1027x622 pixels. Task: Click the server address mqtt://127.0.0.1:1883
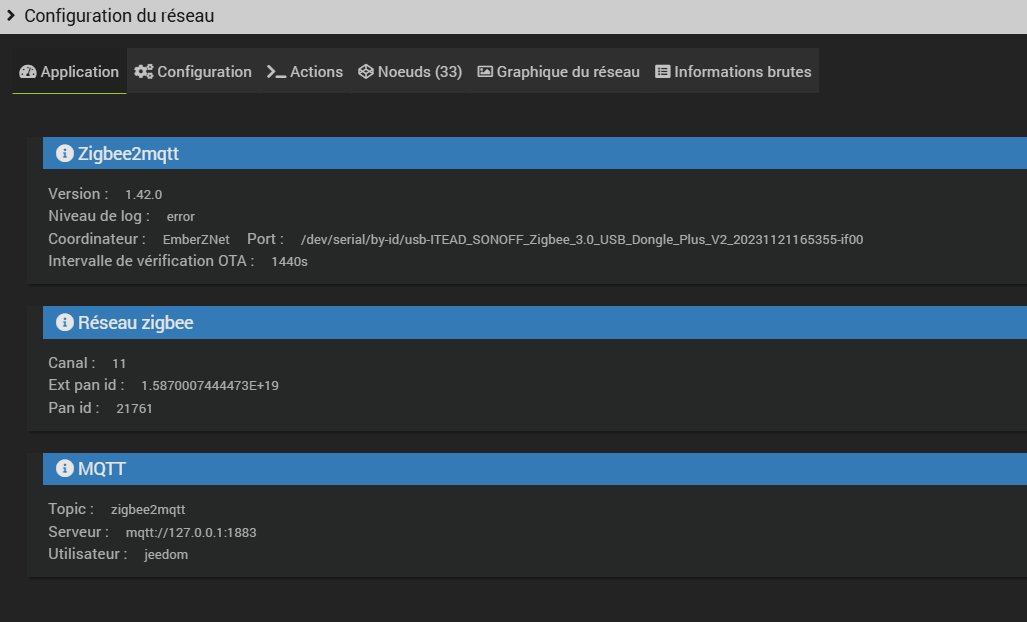click(x=191, y=532)
